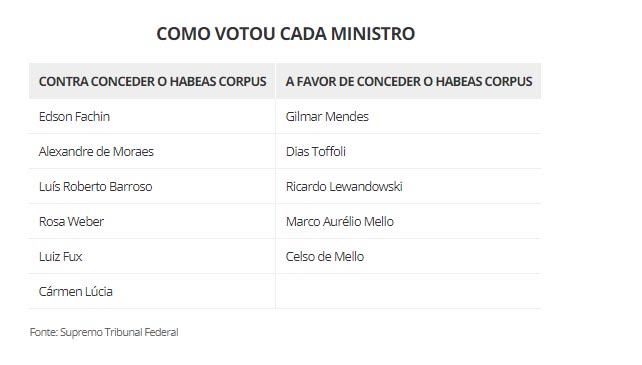Click the Ricardo Lewandowski name
This screenshot has height=365, width=642.
point(344,186)
